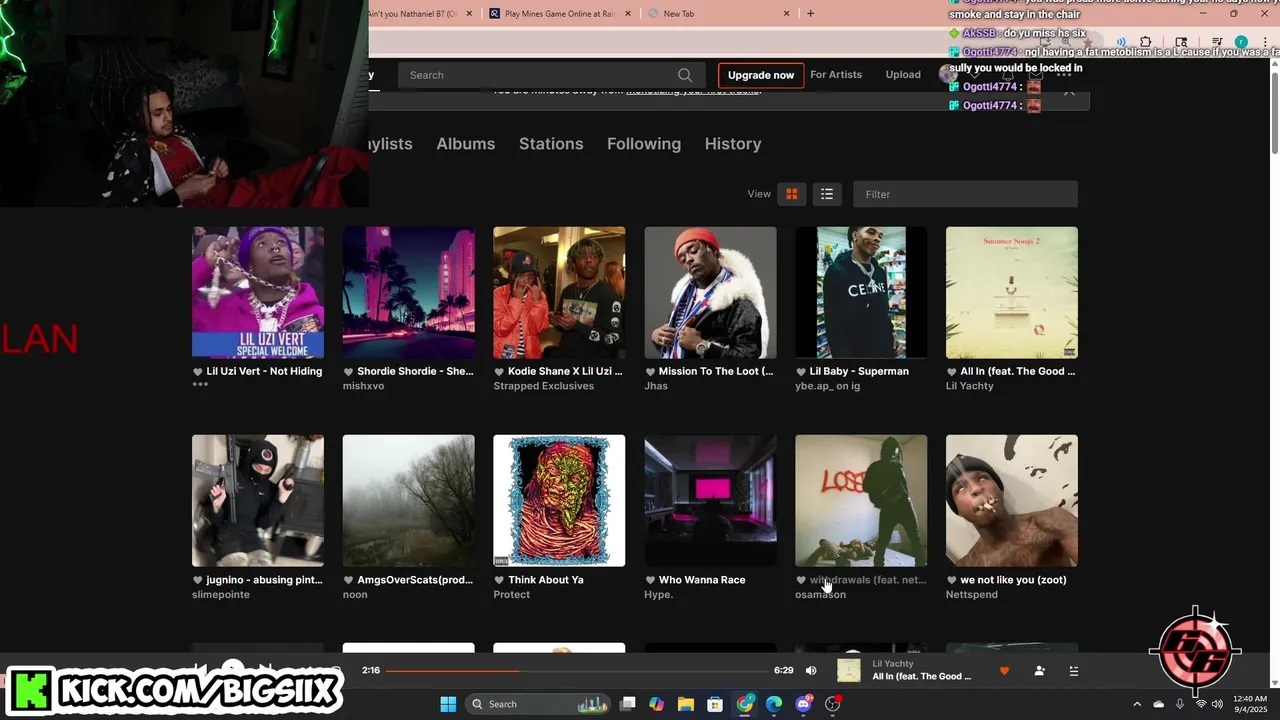Focus the Windows taskbar Search box

tap(539, 704)
